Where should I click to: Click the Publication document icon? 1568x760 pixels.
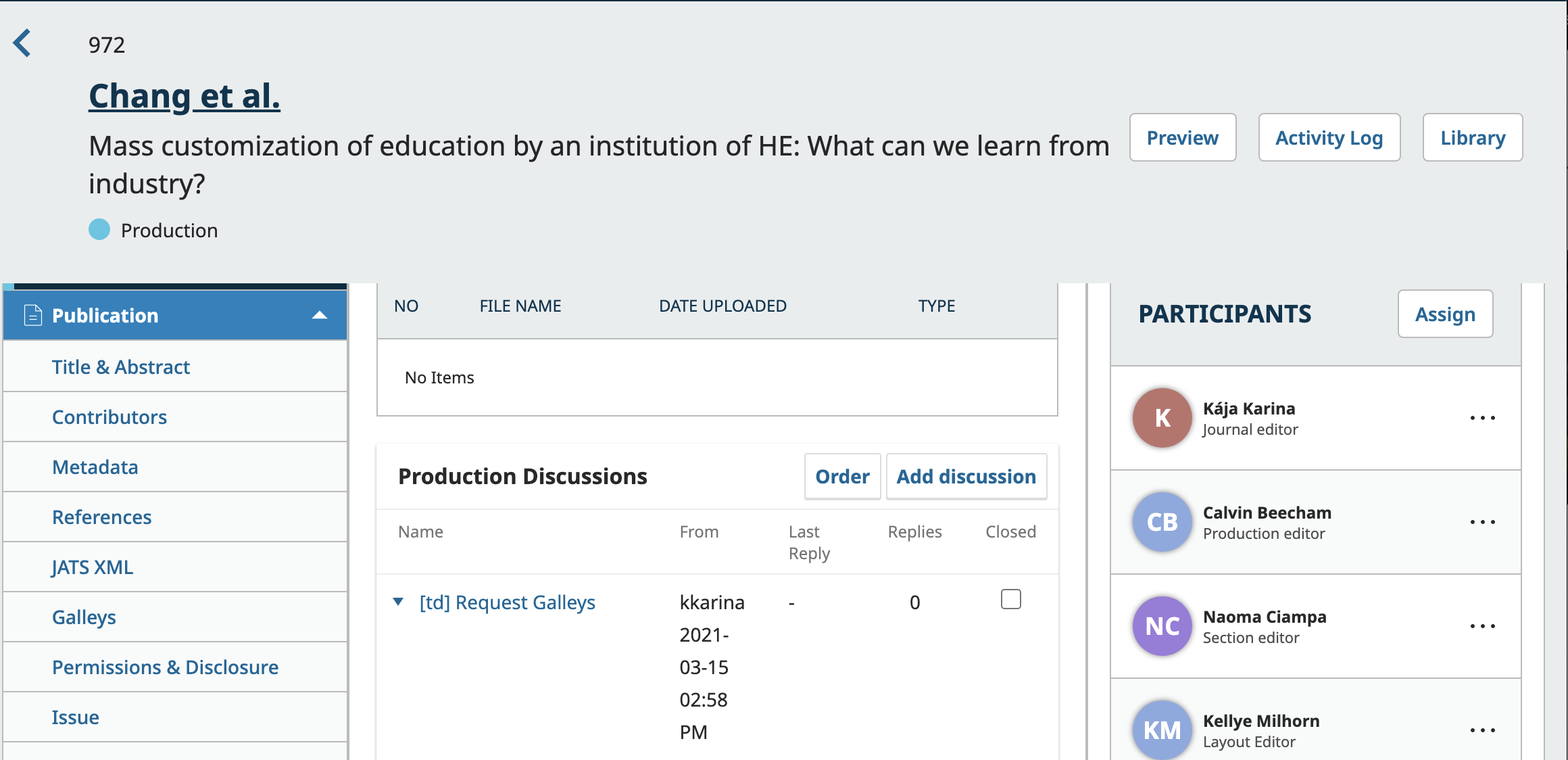click(32, 315)
